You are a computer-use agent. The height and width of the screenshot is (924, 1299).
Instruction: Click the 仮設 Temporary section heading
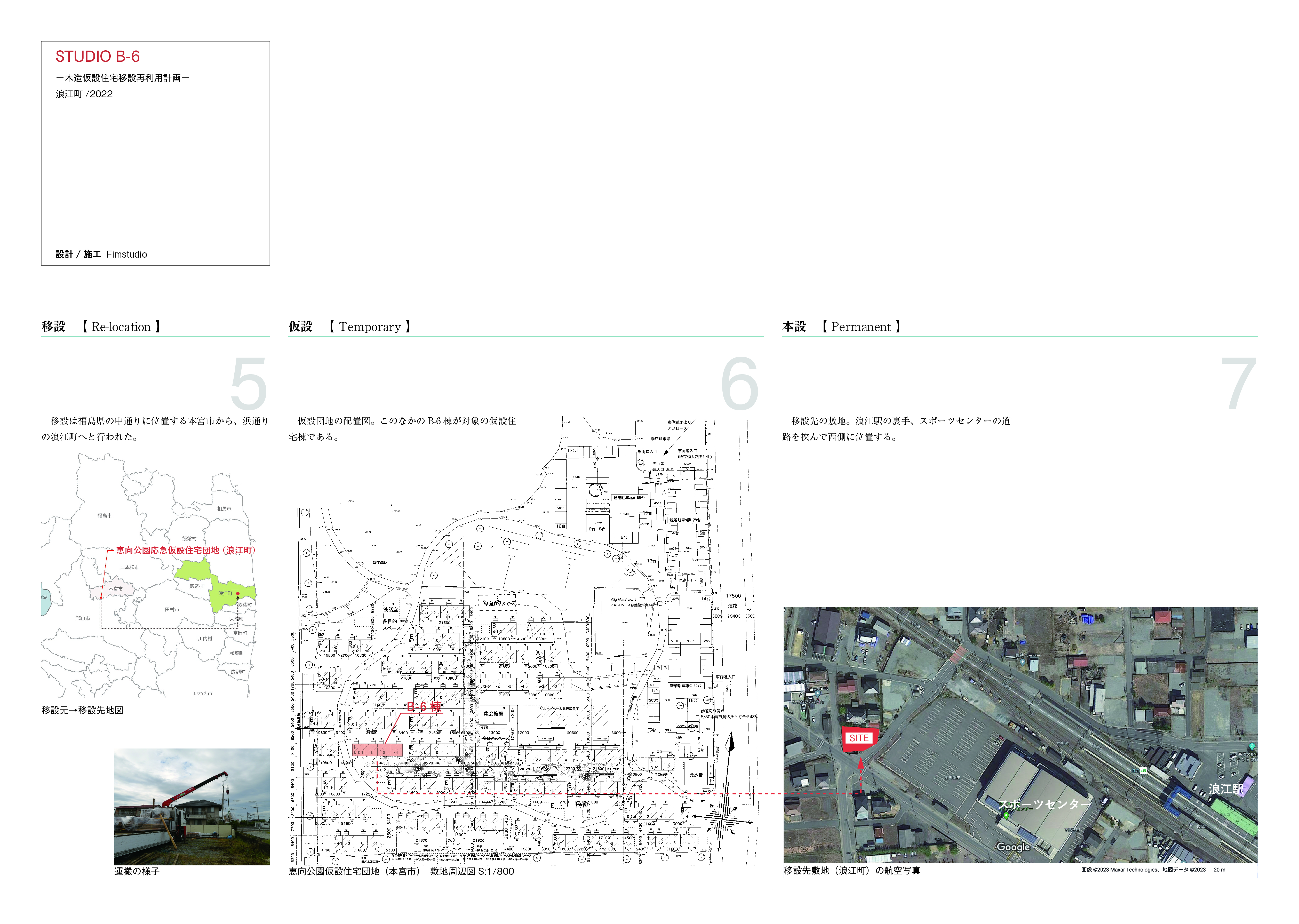pyautogui.click(x=349, y=326)
